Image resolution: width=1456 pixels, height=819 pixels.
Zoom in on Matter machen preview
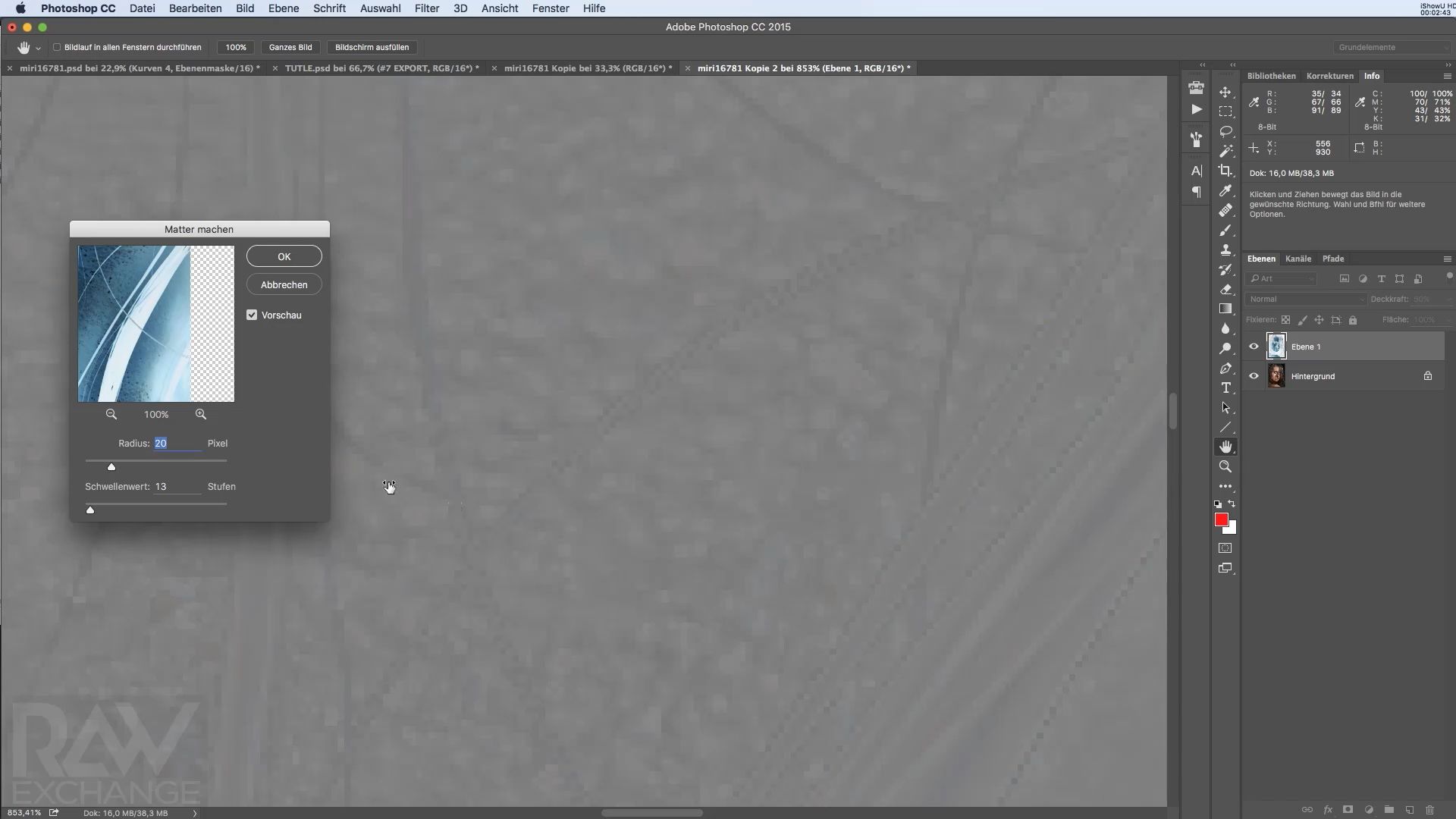[x=201, y=414]
